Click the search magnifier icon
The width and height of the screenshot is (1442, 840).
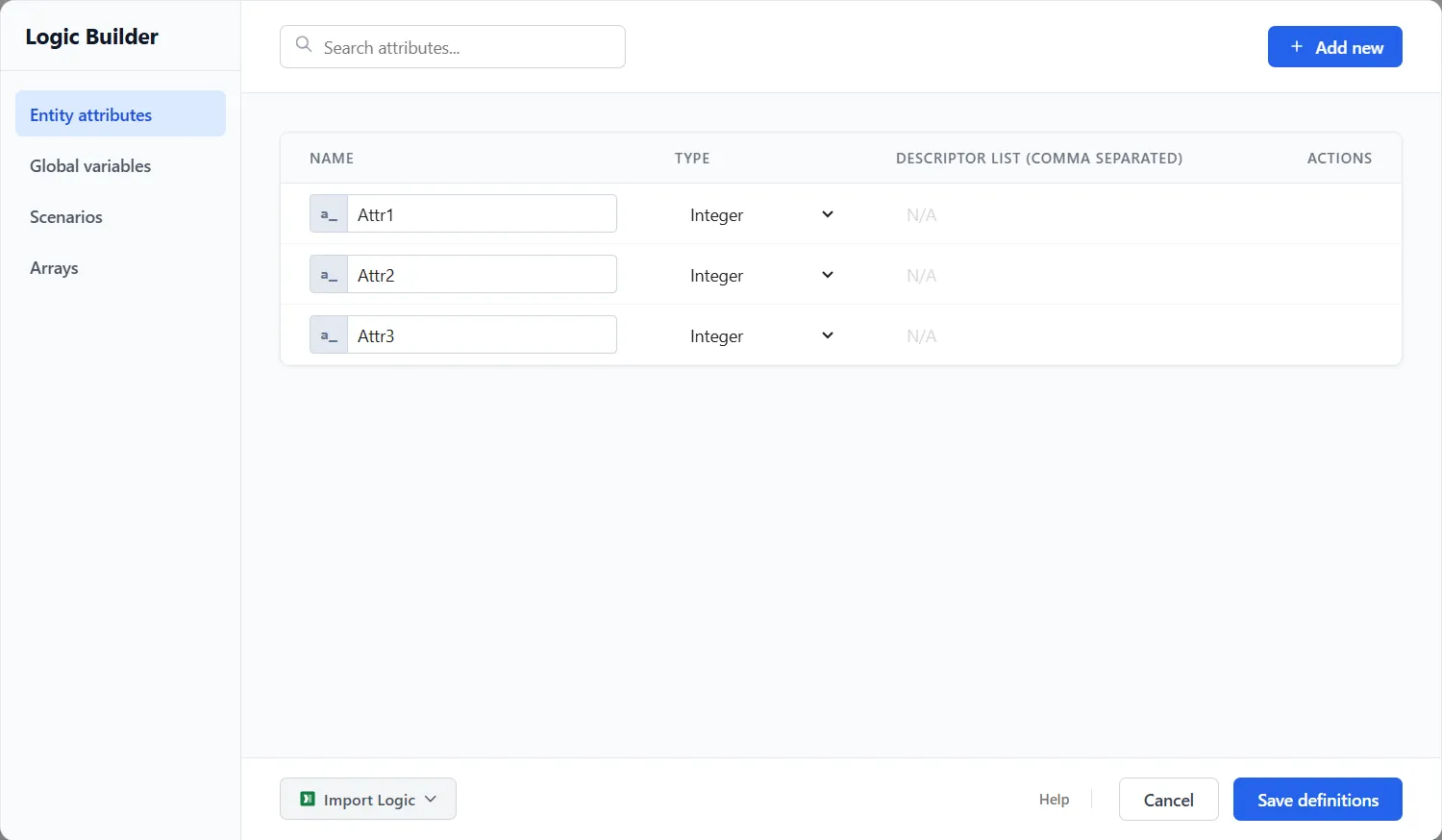click(x=304, y=45)
